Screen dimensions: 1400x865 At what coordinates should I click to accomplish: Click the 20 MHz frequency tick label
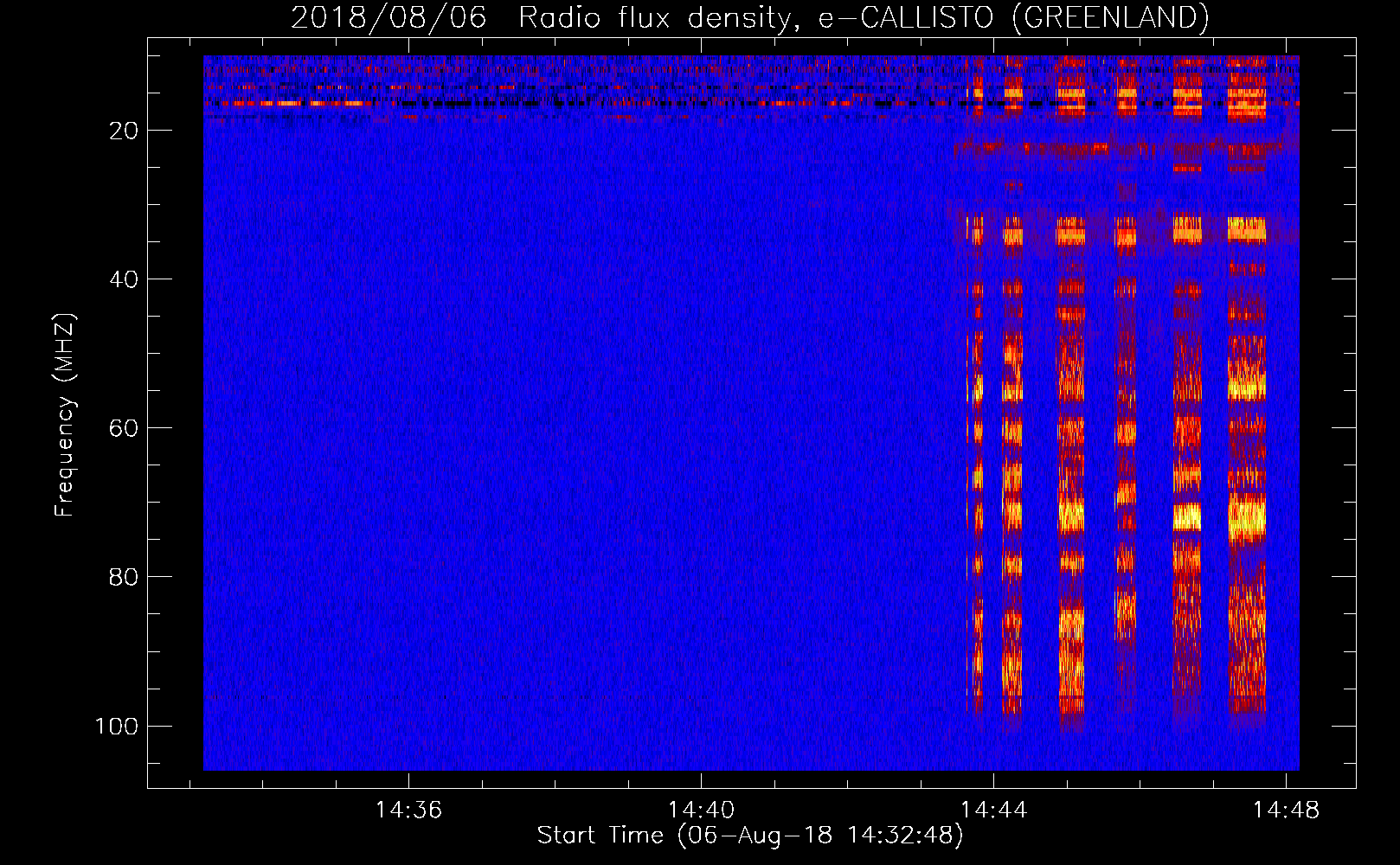pyautogui.click(x=123, y=131)
